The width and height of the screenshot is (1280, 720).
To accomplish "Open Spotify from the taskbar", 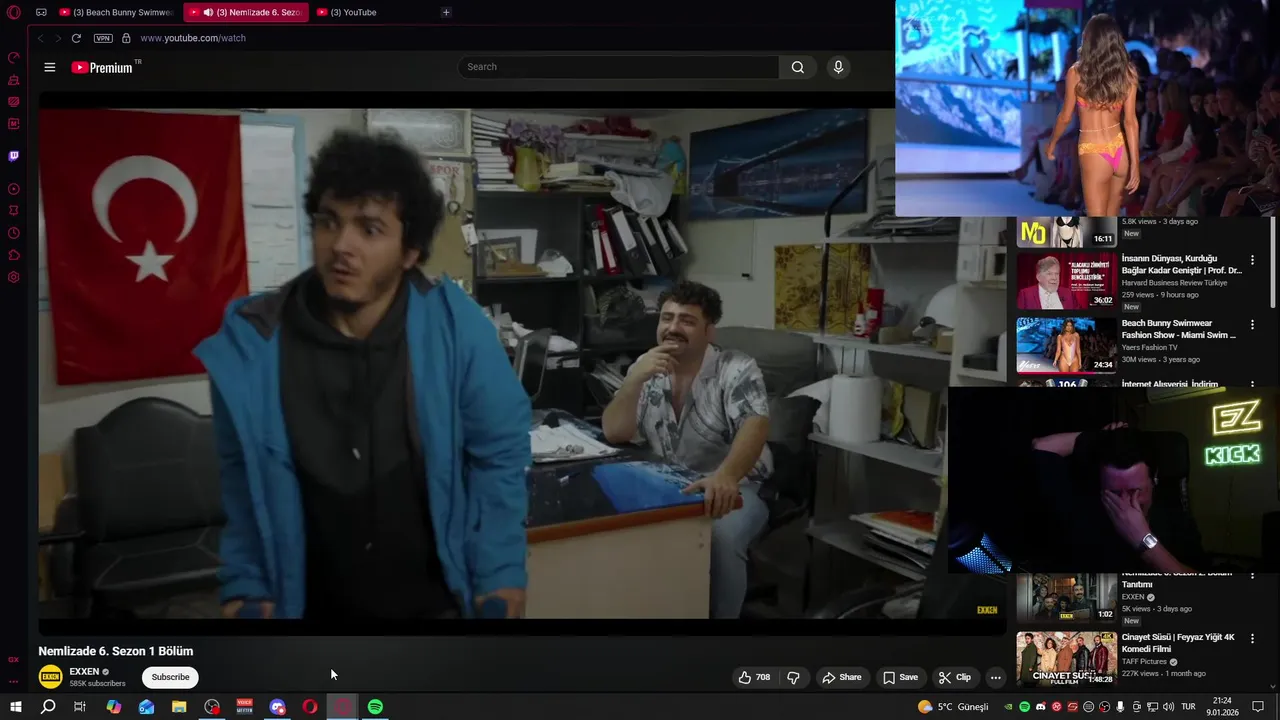I will click(x=375, y=707).
